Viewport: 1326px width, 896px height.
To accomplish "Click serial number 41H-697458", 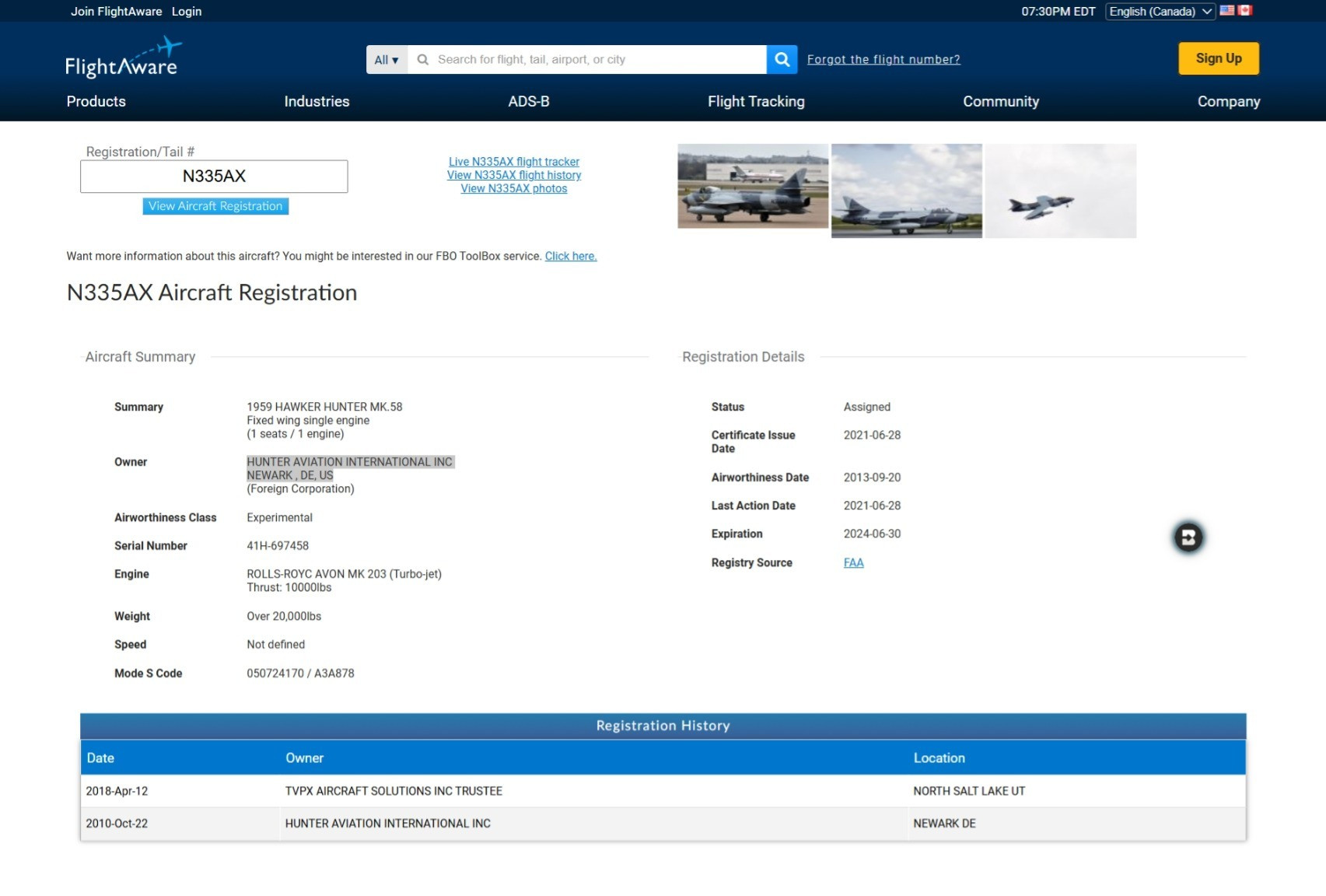I will (x=278, y=546).
